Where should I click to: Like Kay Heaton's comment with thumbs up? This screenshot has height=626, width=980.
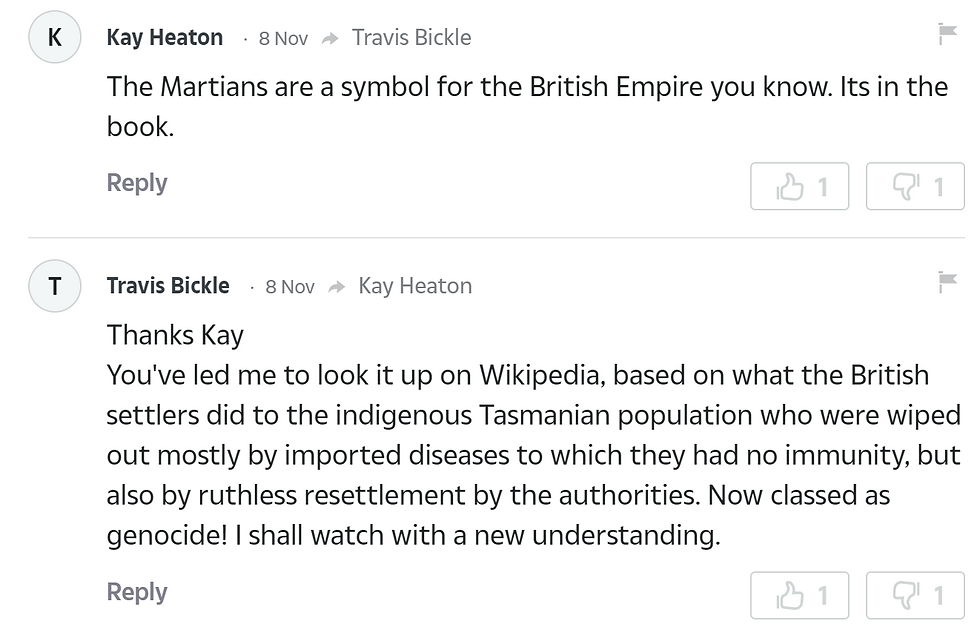(799, 186)
